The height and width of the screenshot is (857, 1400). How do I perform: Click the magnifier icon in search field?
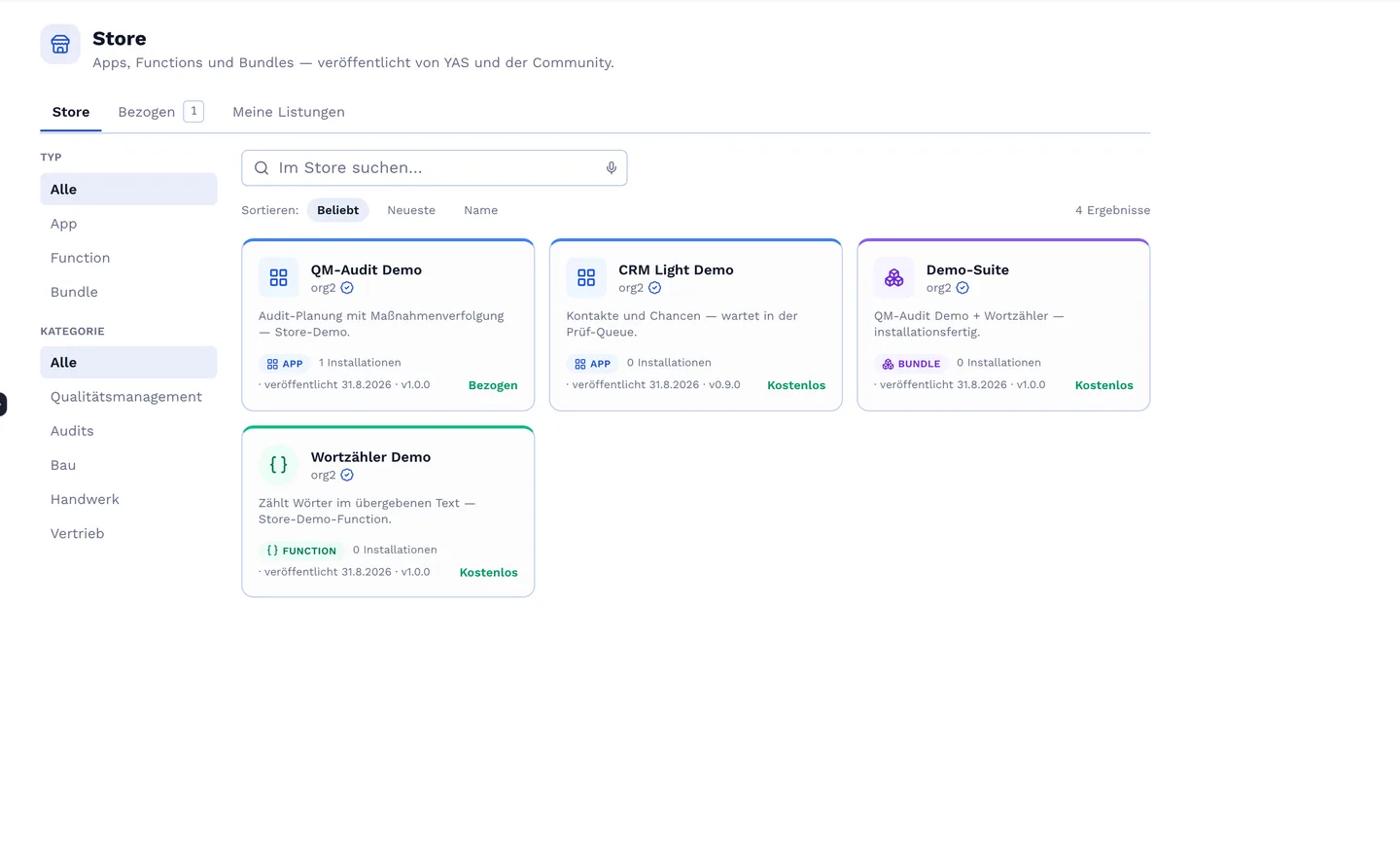pyautogui.click(x=262, y=168)
